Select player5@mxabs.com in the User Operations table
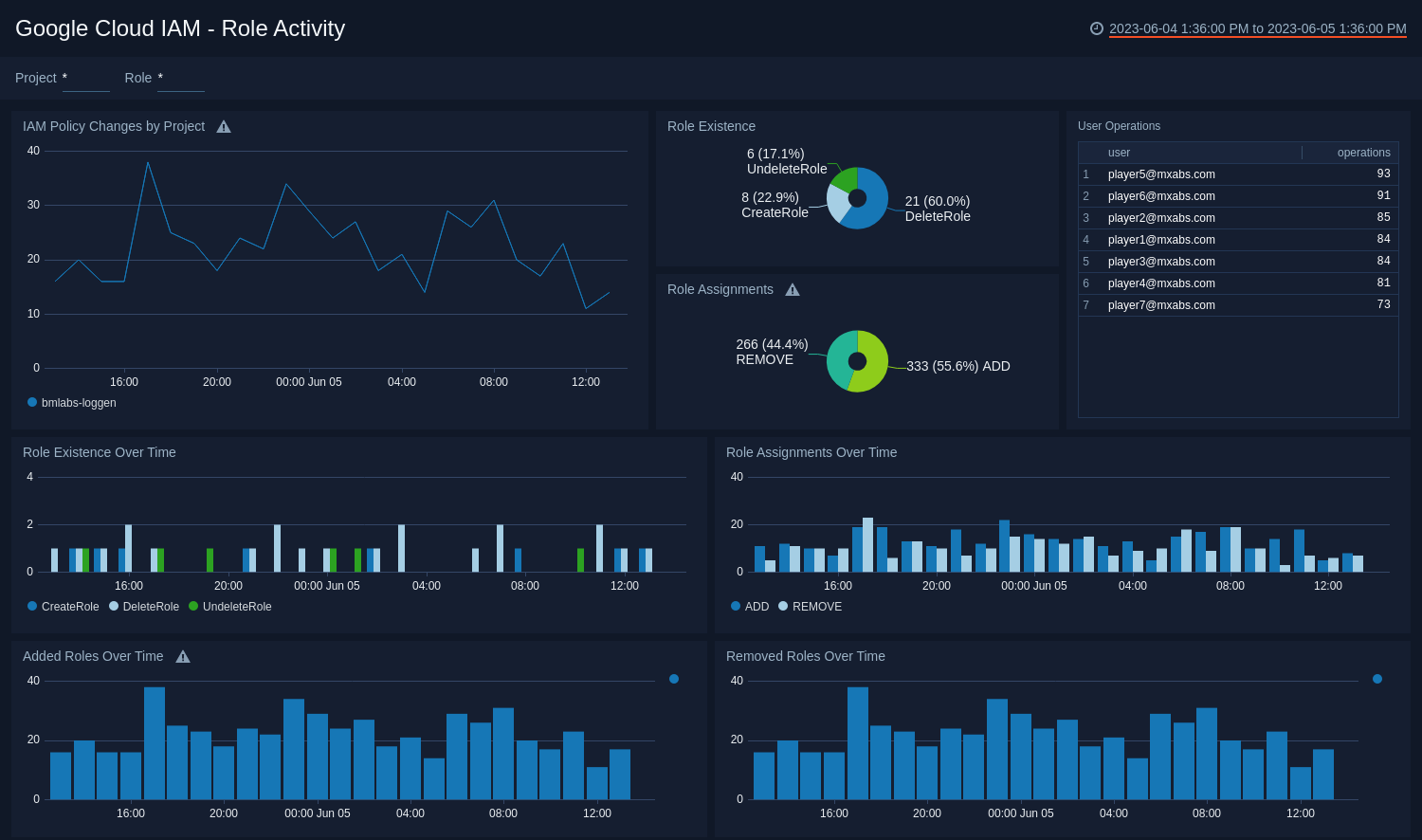Image resolution: width=1422 pixels, height=840 pixels. coord(1162,173)
